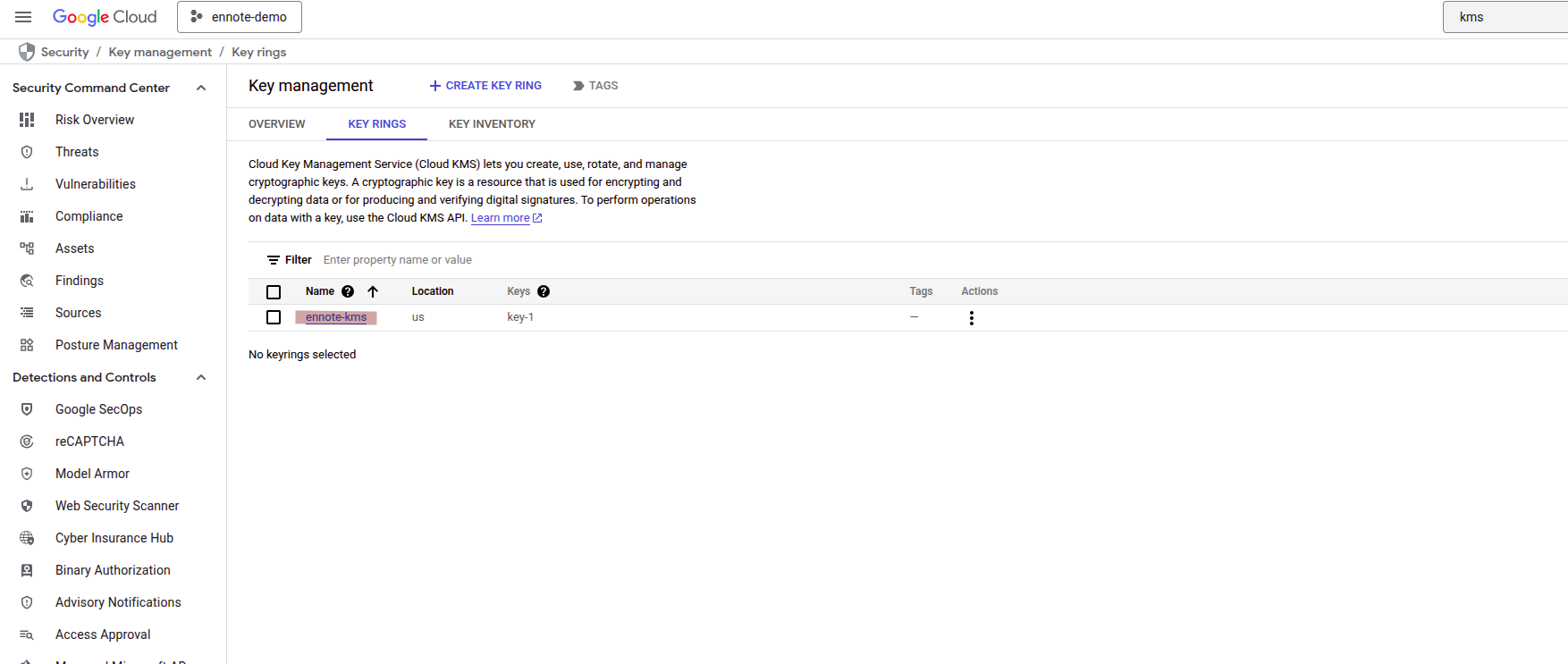Image resolution: width=1568 pixels, height=664 pixels.
Task: Click the Google Cloud logo
Action: tap(105, 17)
